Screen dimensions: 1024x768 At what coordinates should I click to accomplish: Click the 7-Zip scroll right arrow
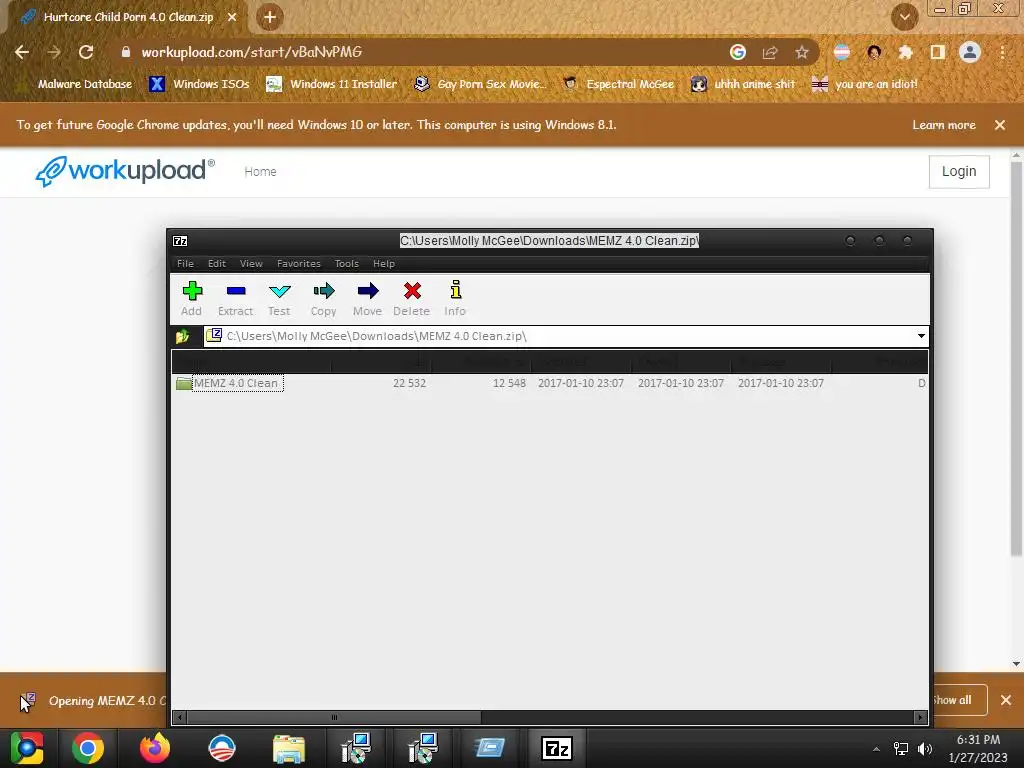(921, 717)
